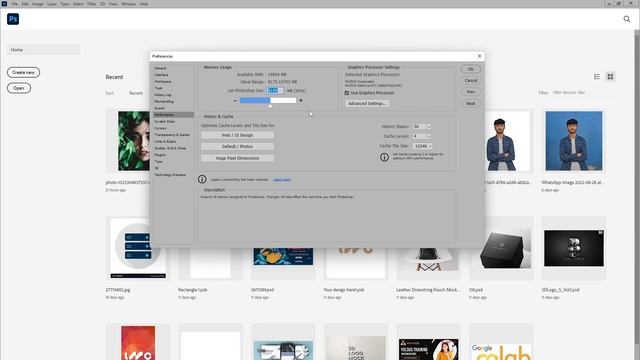Select Scratch Disks in Preferences sidebar
The image size is (640, 360).
[x=164, y=122]
